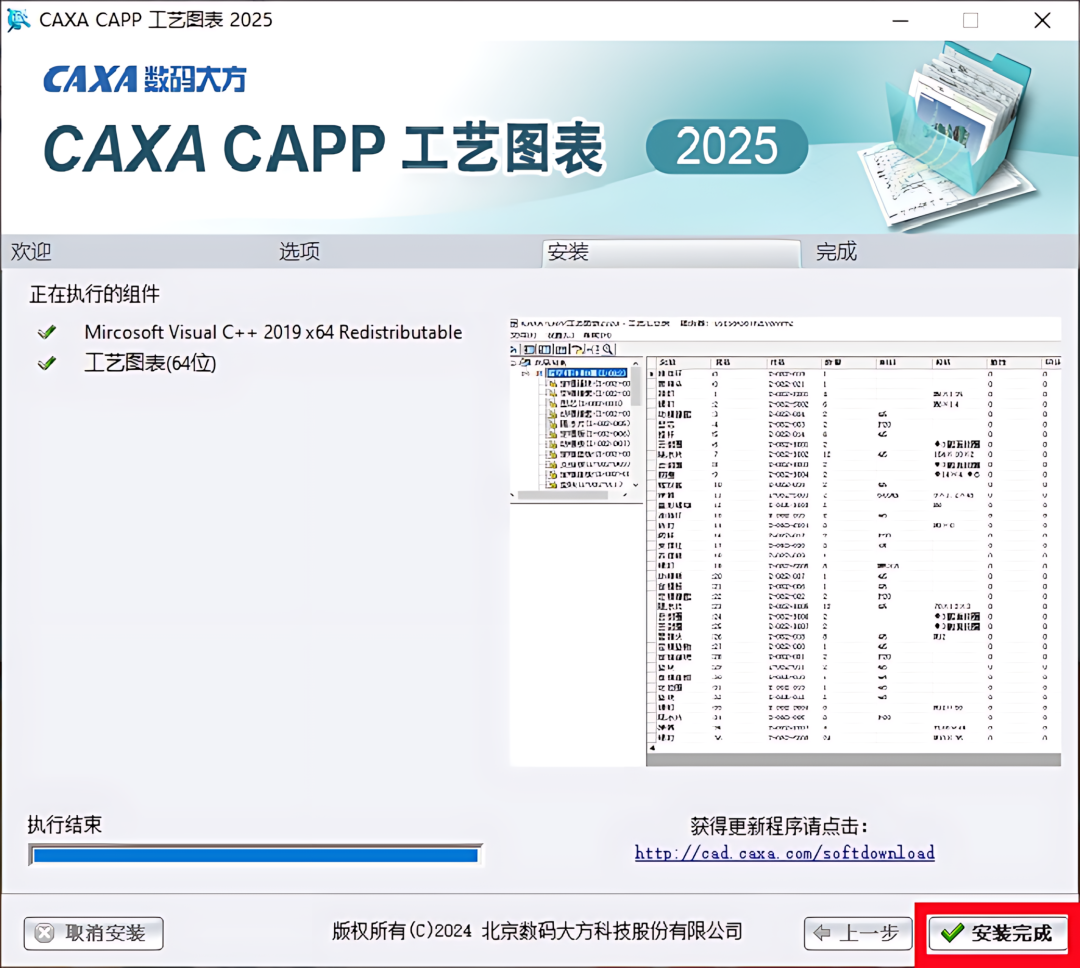Minimize the installer window

tap(900, 21)
